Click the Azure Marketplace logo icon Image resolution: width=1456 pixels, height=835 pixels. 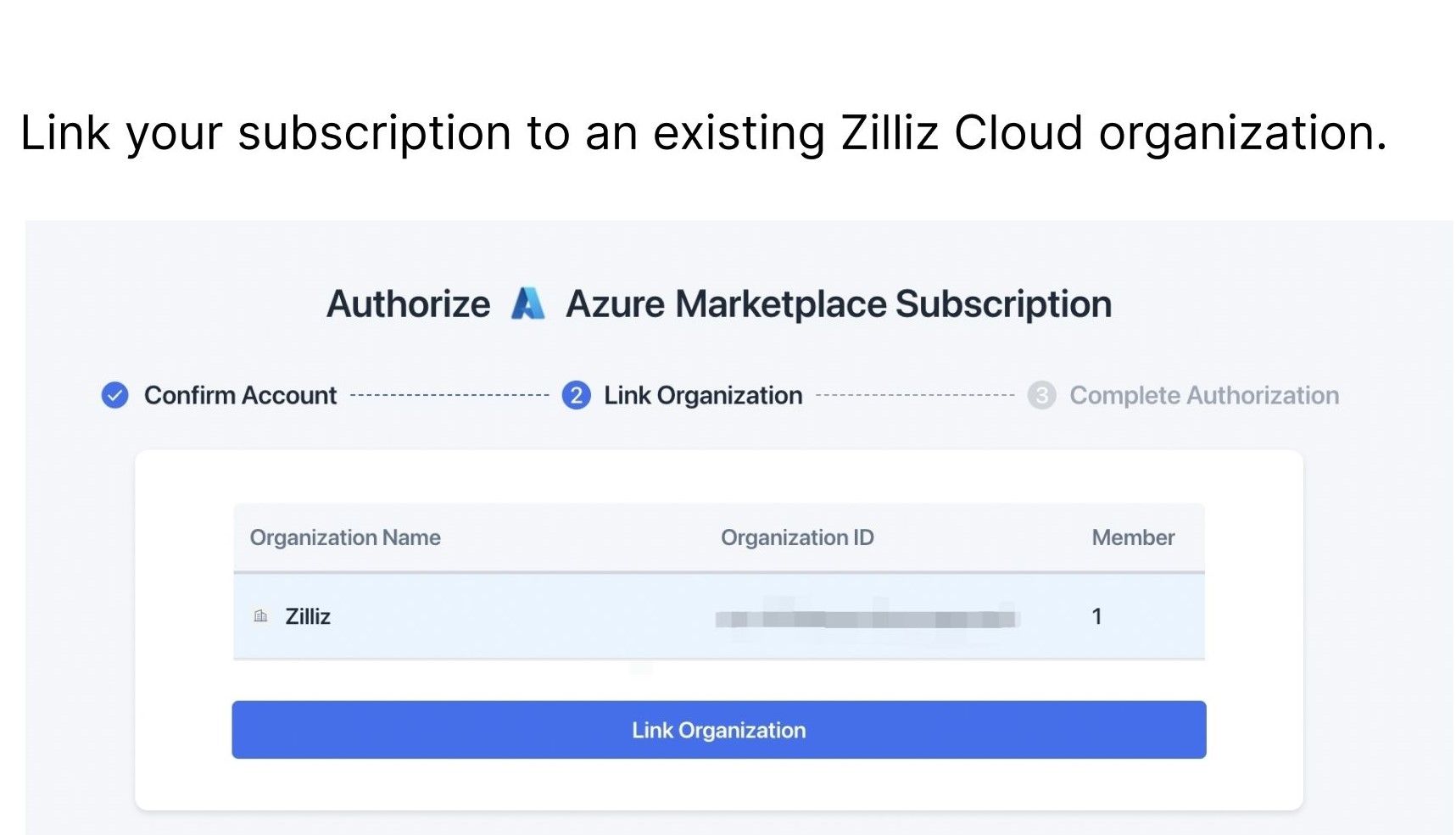pyautogui.click(x=527, y=303)
